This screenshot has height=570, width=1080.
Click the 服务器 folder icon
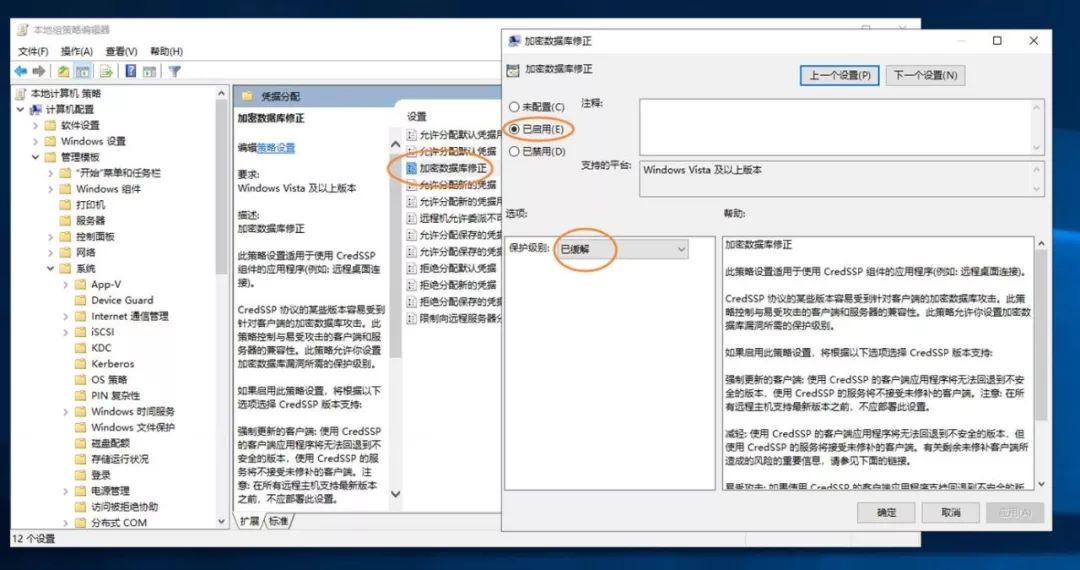65,221
